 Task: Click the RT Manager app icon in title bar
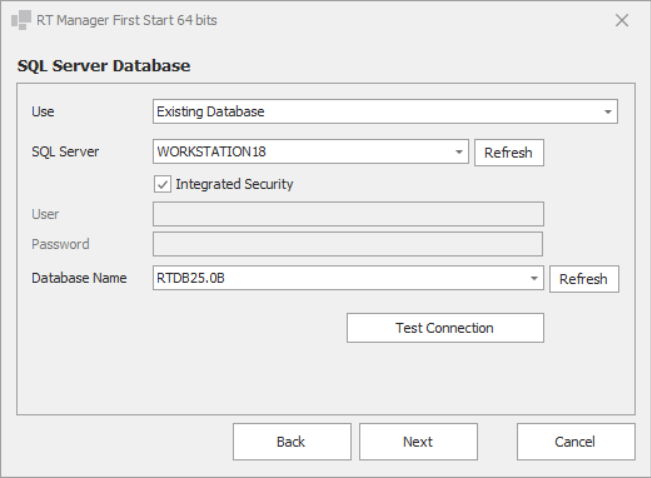coord(19,20)
